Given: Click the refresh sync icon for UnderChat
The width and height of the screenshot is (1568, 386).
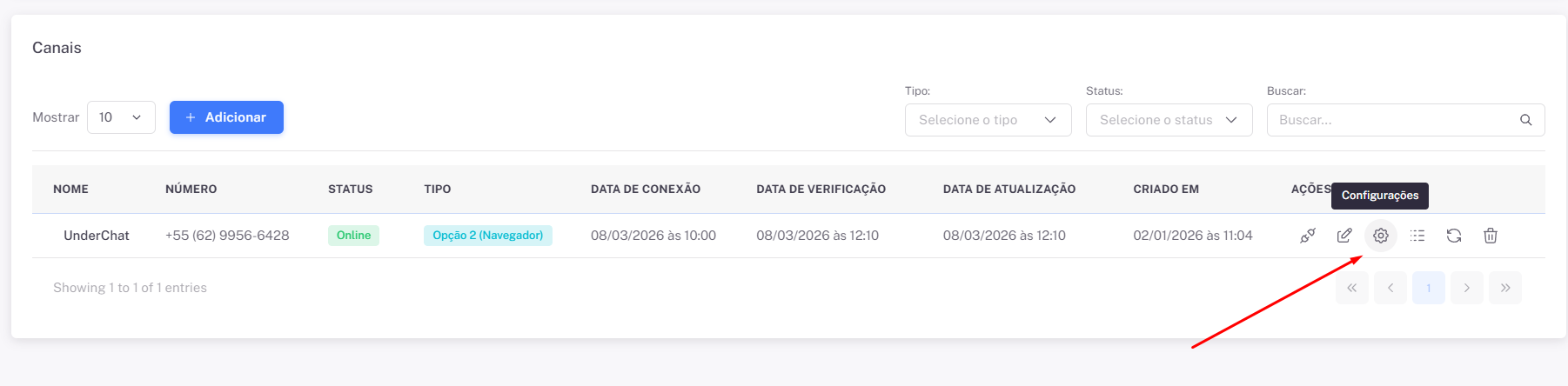Looking at the screenshot, I should click(x=1454, y=236).
